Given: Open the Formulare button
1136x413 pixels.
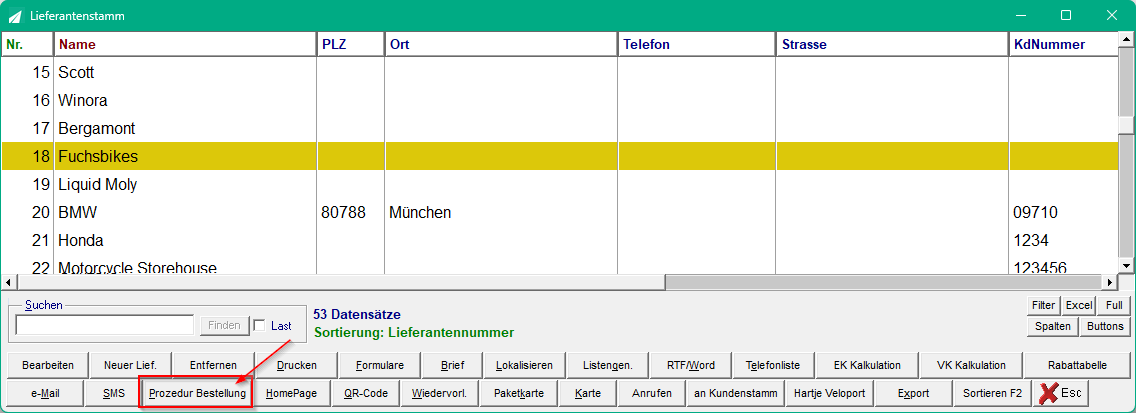Looking at the screenshot, I should tap(380, 365).
